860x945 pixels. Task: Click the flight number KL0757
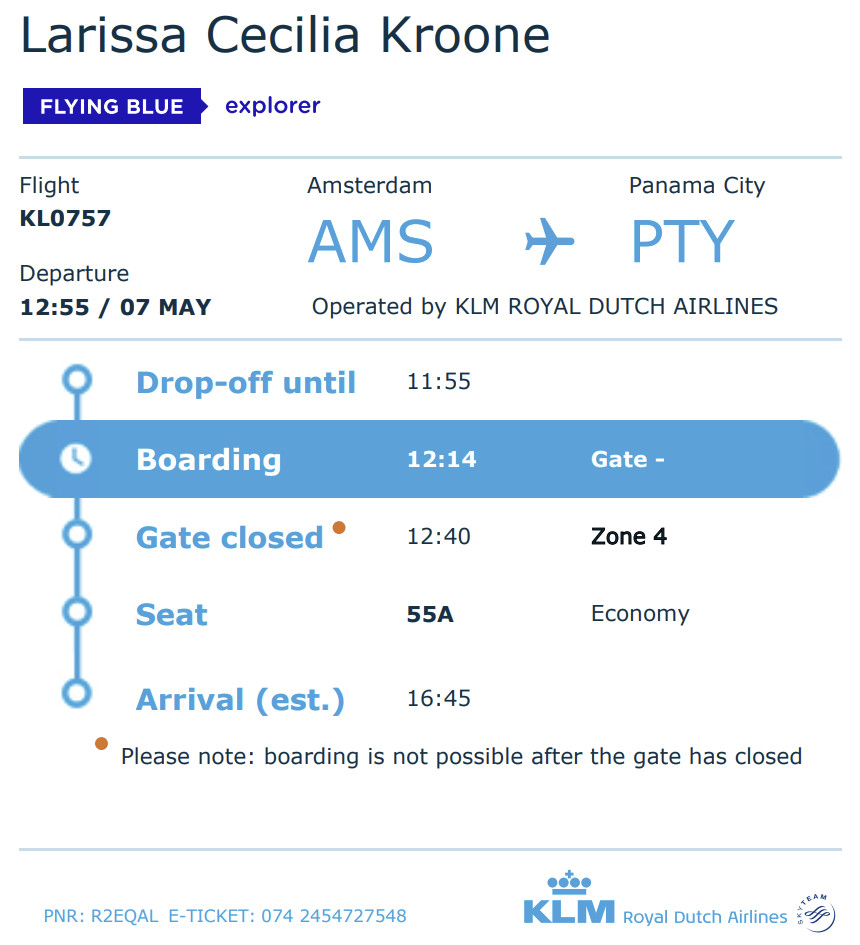[x=65, y=218]
